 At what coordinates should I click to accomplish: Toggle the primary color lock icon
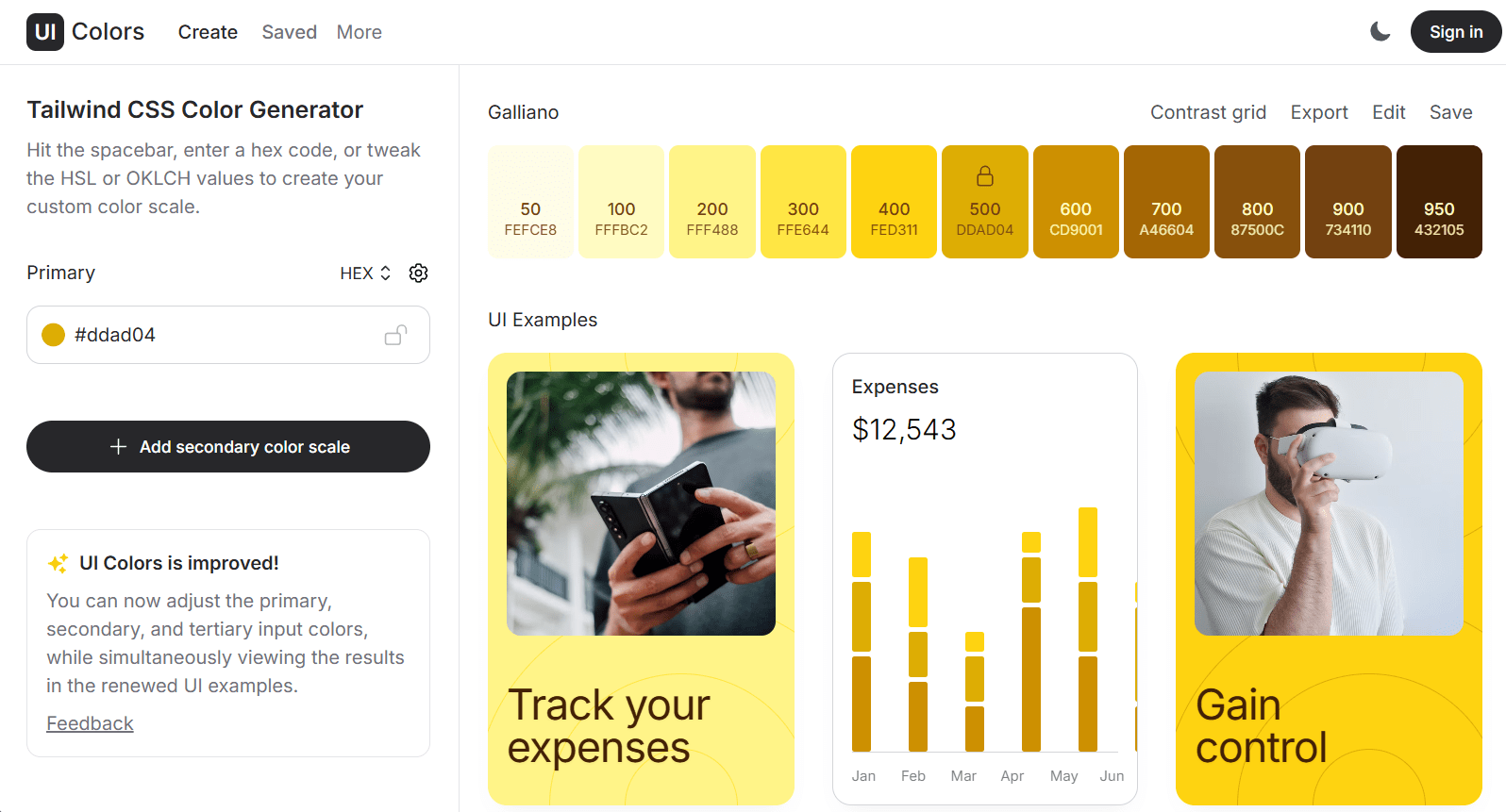(x=396, y=335)
